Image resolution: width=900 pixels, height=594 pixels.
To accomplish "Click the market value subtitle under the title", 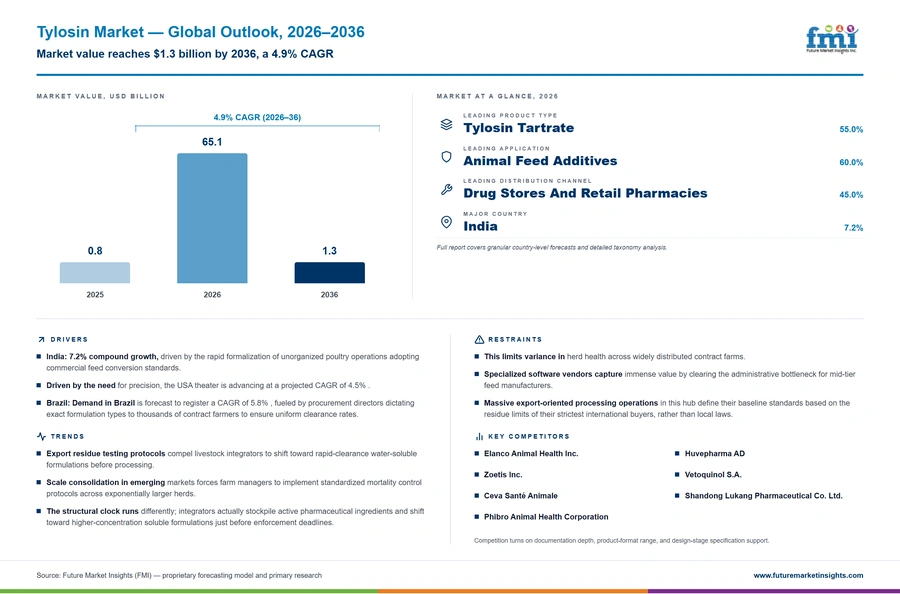I will point(185,54).
